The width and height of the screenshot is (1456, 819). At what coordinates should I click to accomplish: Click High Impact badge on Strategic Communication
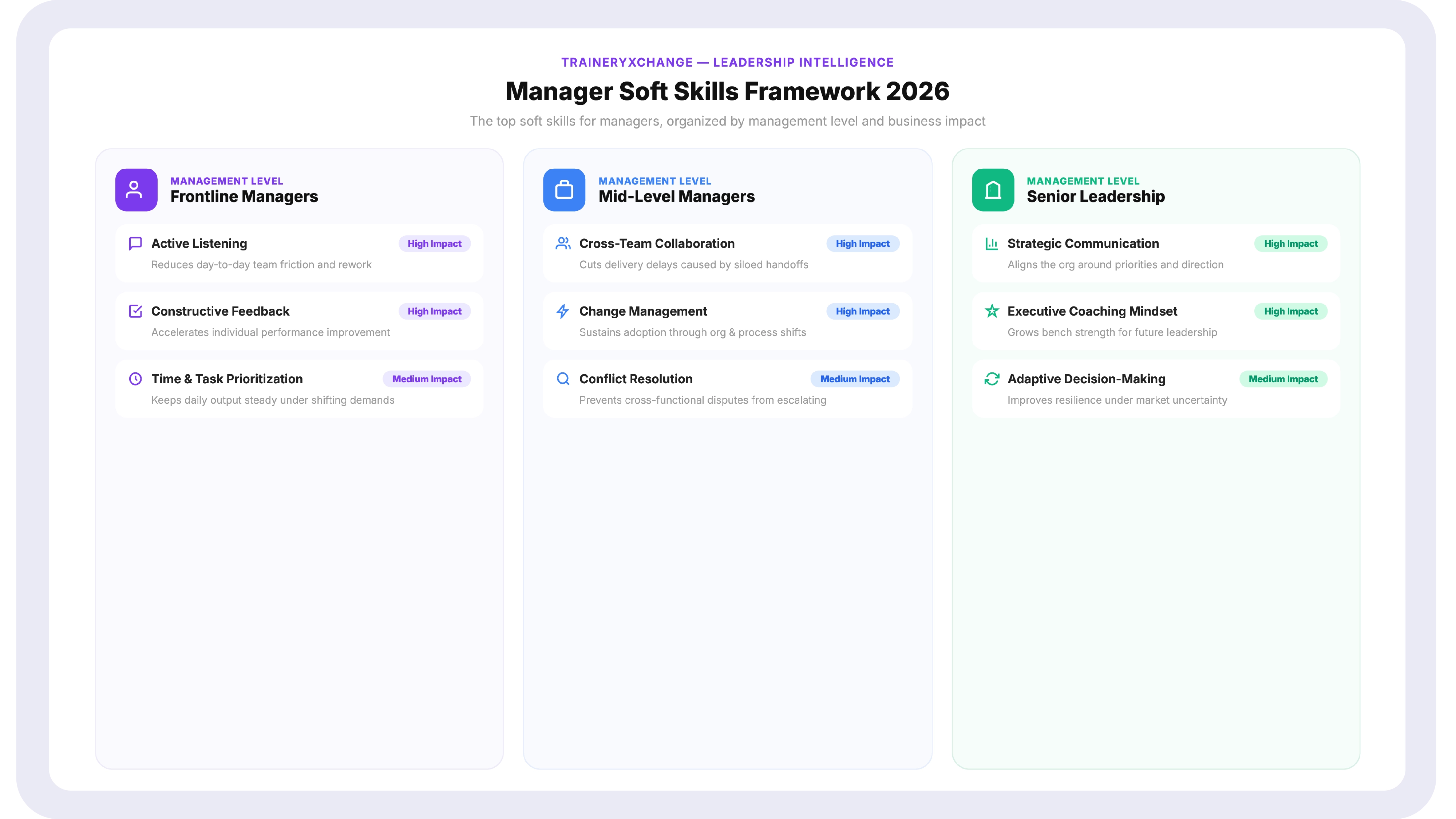[x=1291, y=244]
